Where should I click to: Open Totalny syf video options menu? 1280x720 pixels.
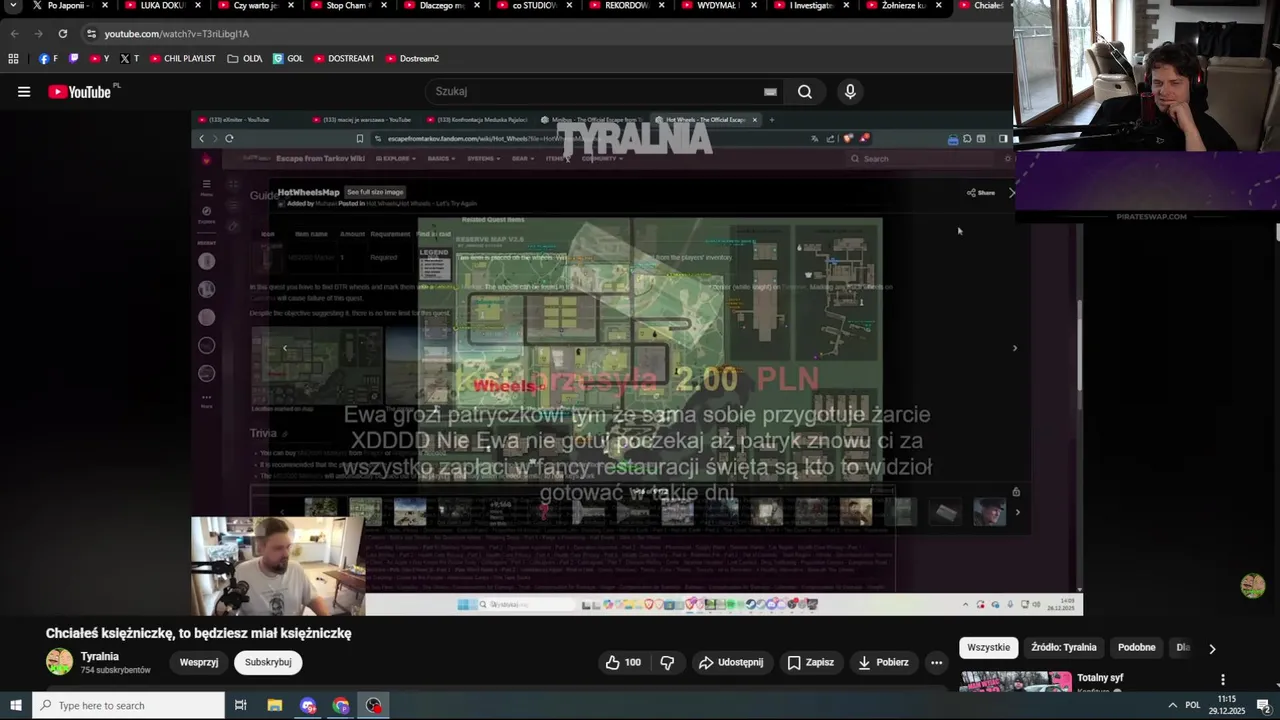(1222, 680)
